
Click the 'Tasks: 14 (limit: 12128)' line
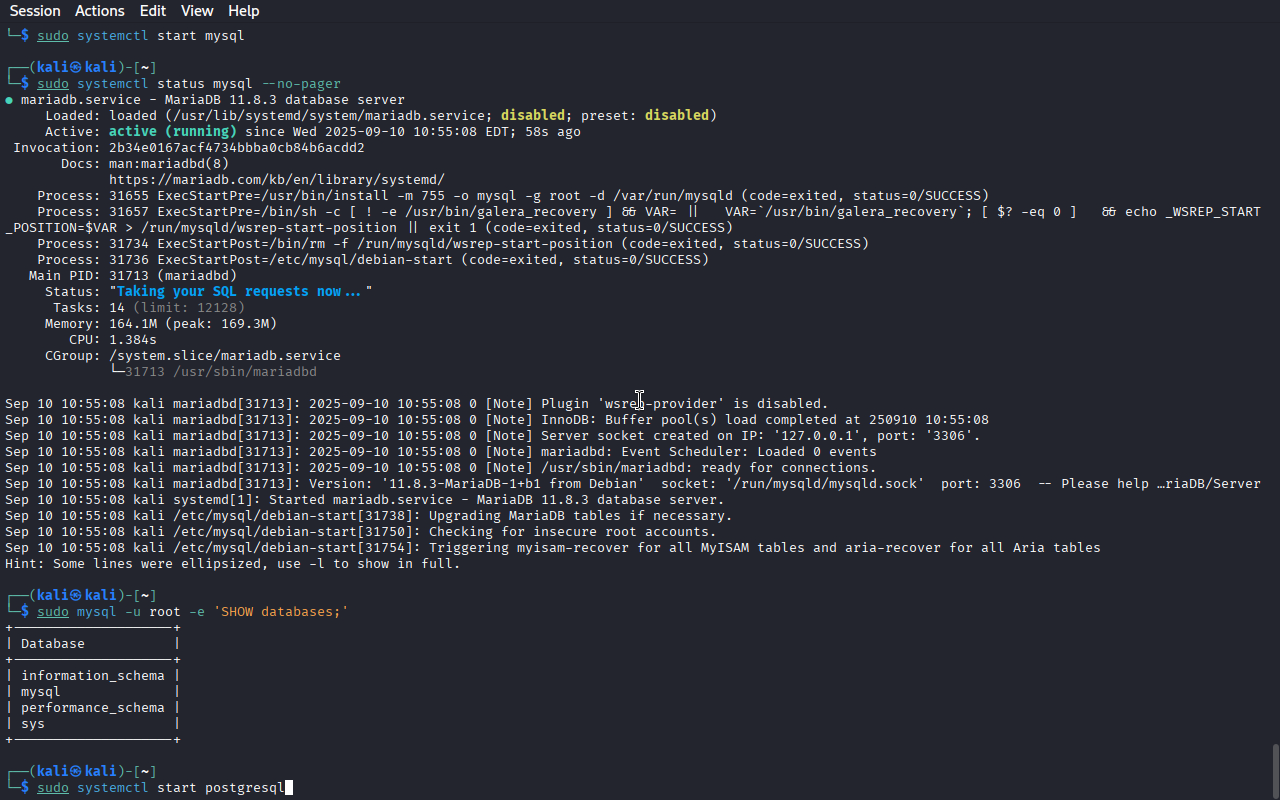(149, 308)
